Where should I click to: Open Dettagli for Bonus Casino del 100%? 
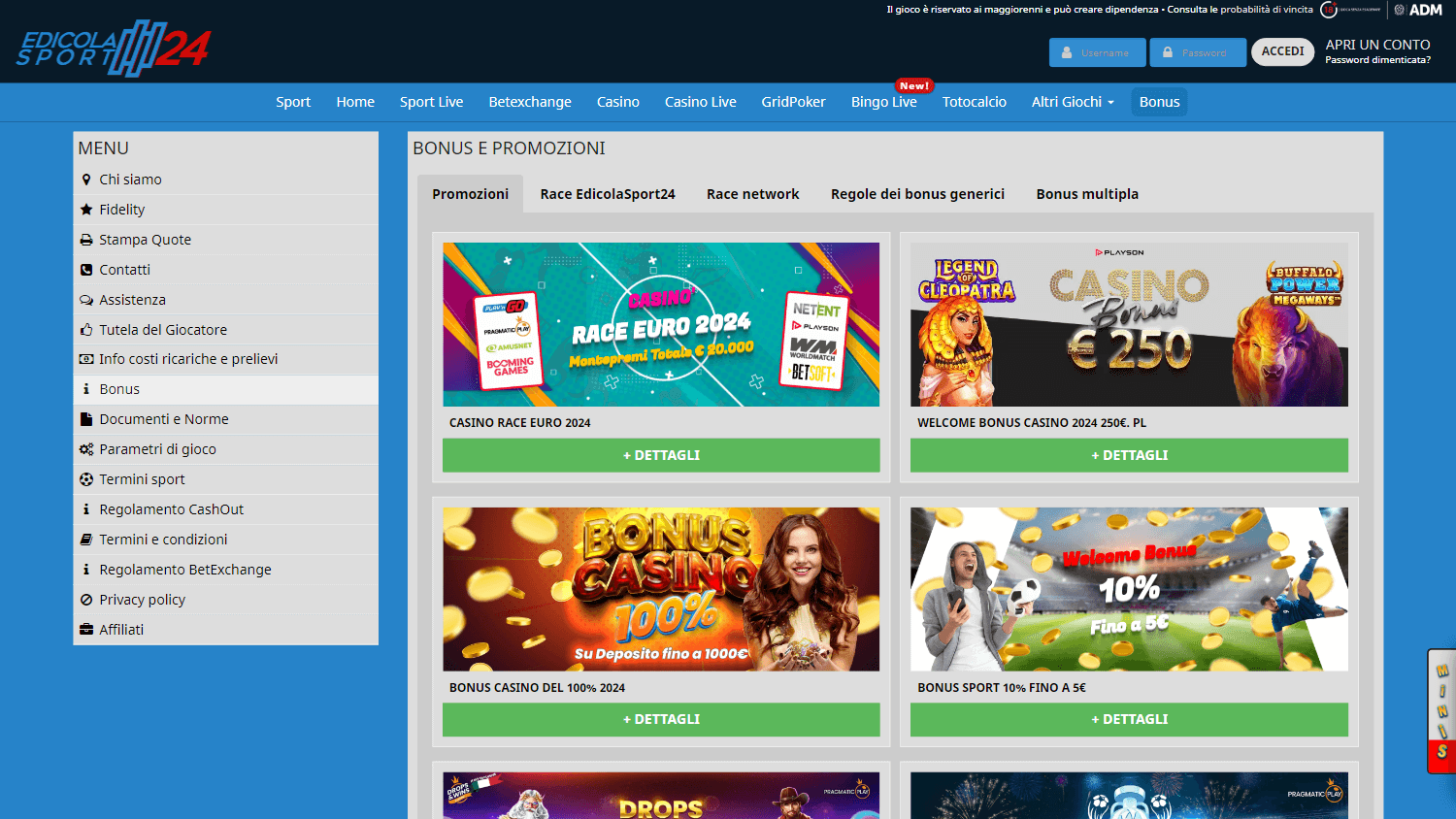pyautogui.click(x=661, y=719)
